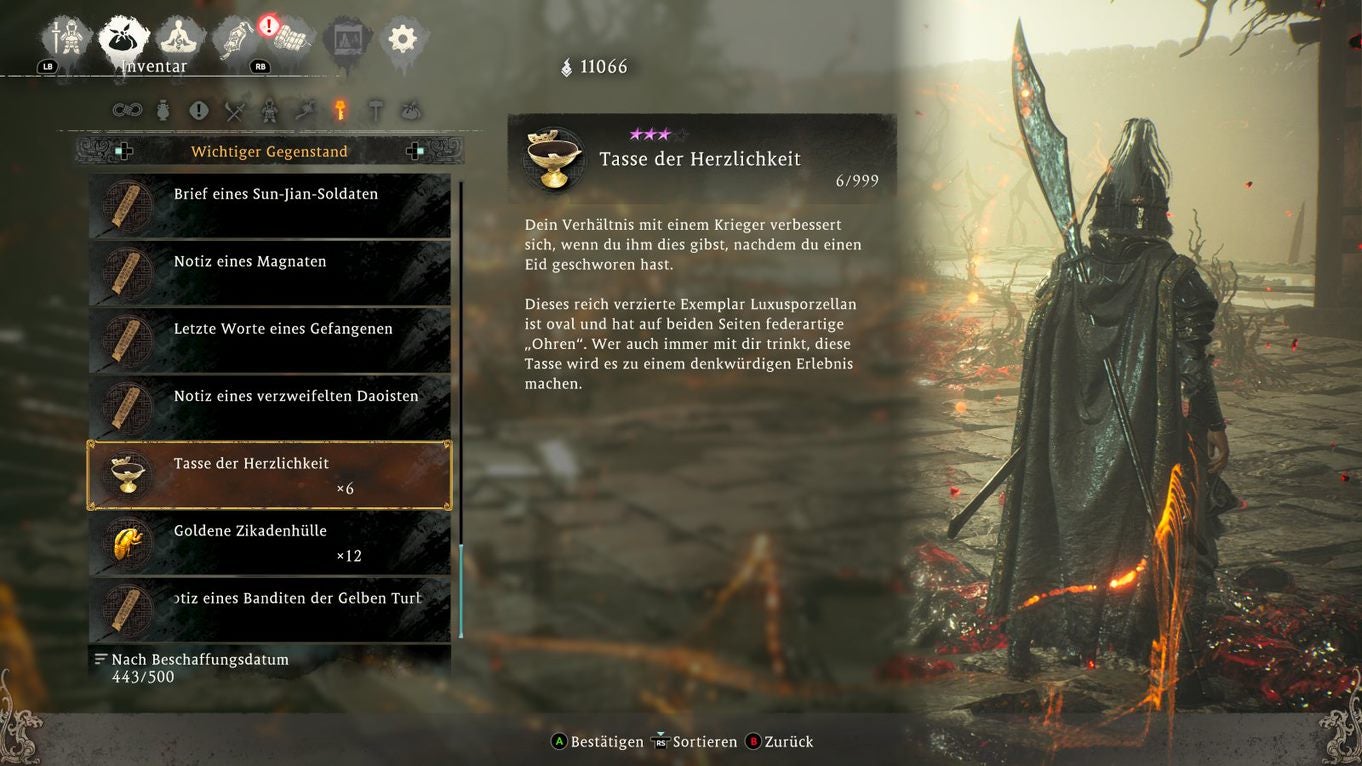Click the Bestätigen button prompt
The height and width of the screenshot is (766, 1362).
coord(598,742)
